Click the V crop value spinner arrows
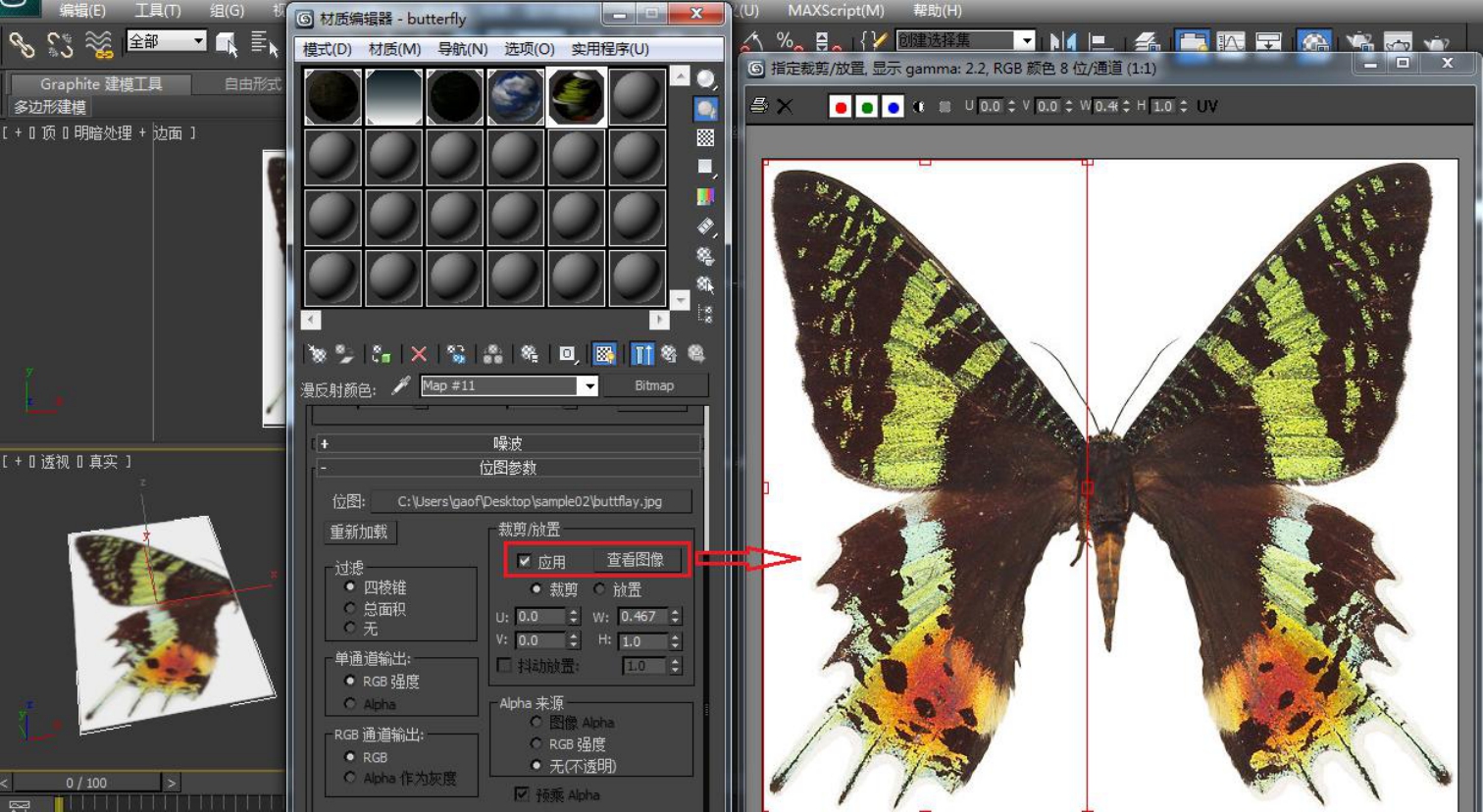Screen dimensions: 1483x812 tap(574, 640)
